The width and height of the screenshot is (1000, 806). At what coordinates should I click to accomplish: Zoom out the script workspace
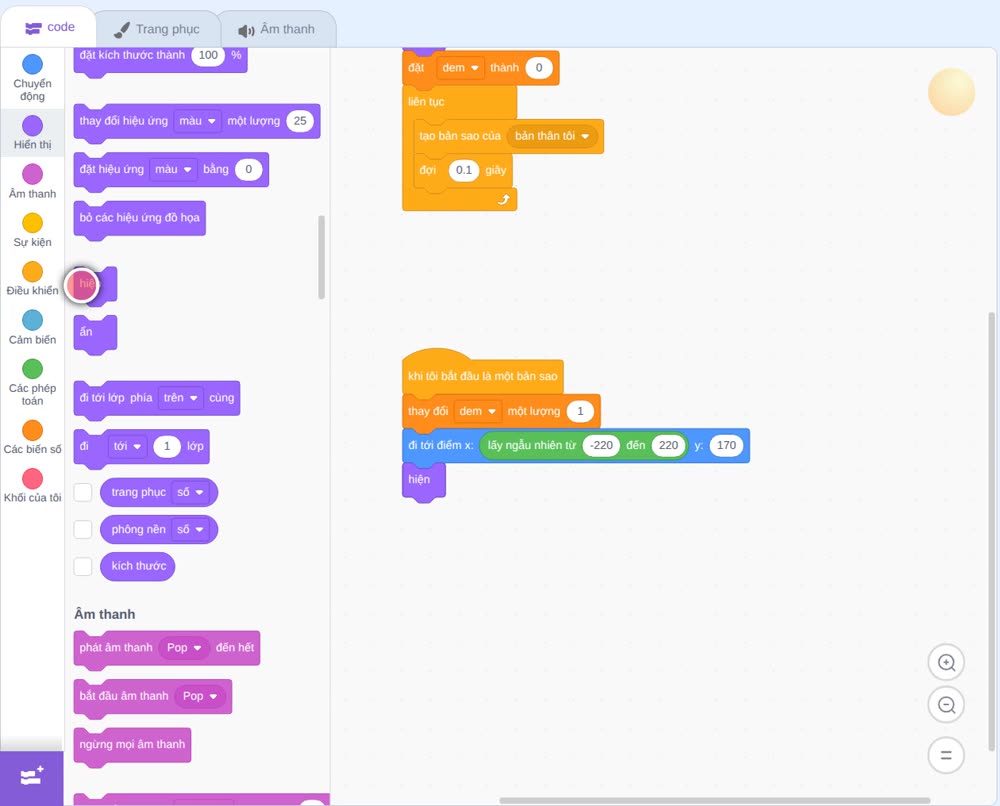tap(946, 705)
